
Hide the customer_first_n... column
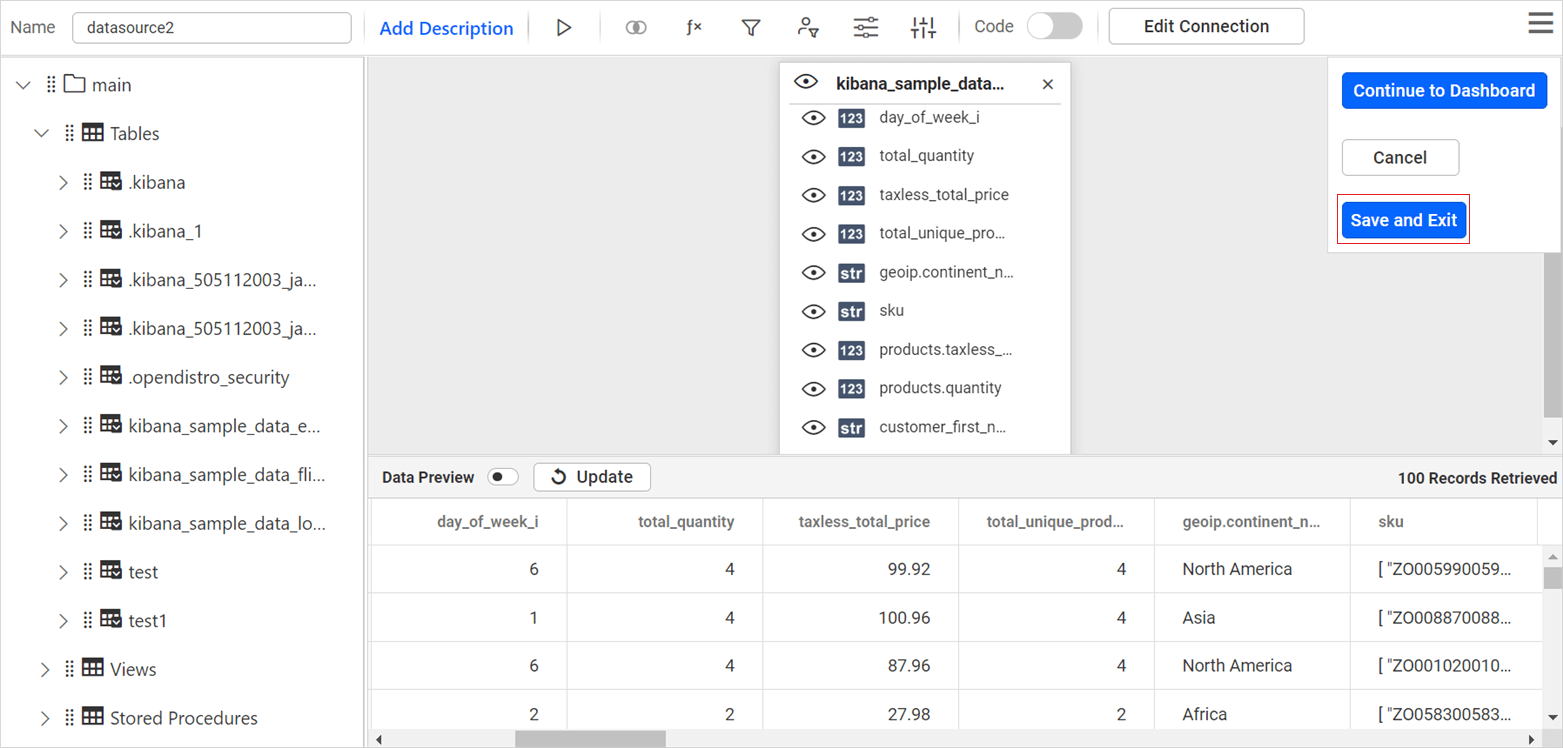coord(814,428)
